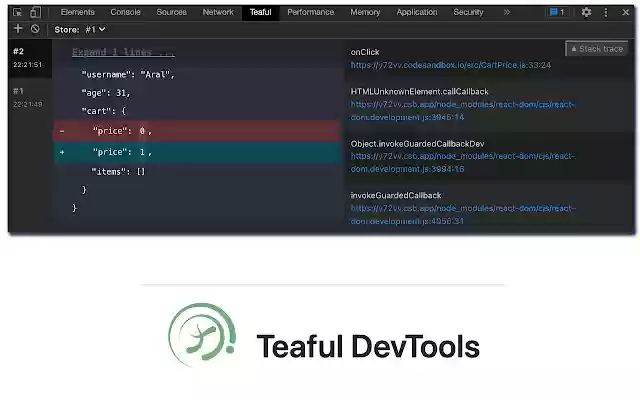The width and height of the screenshot is (640, 400).
Task: Close the DevTools panel
Action: (x=625, y=12)
